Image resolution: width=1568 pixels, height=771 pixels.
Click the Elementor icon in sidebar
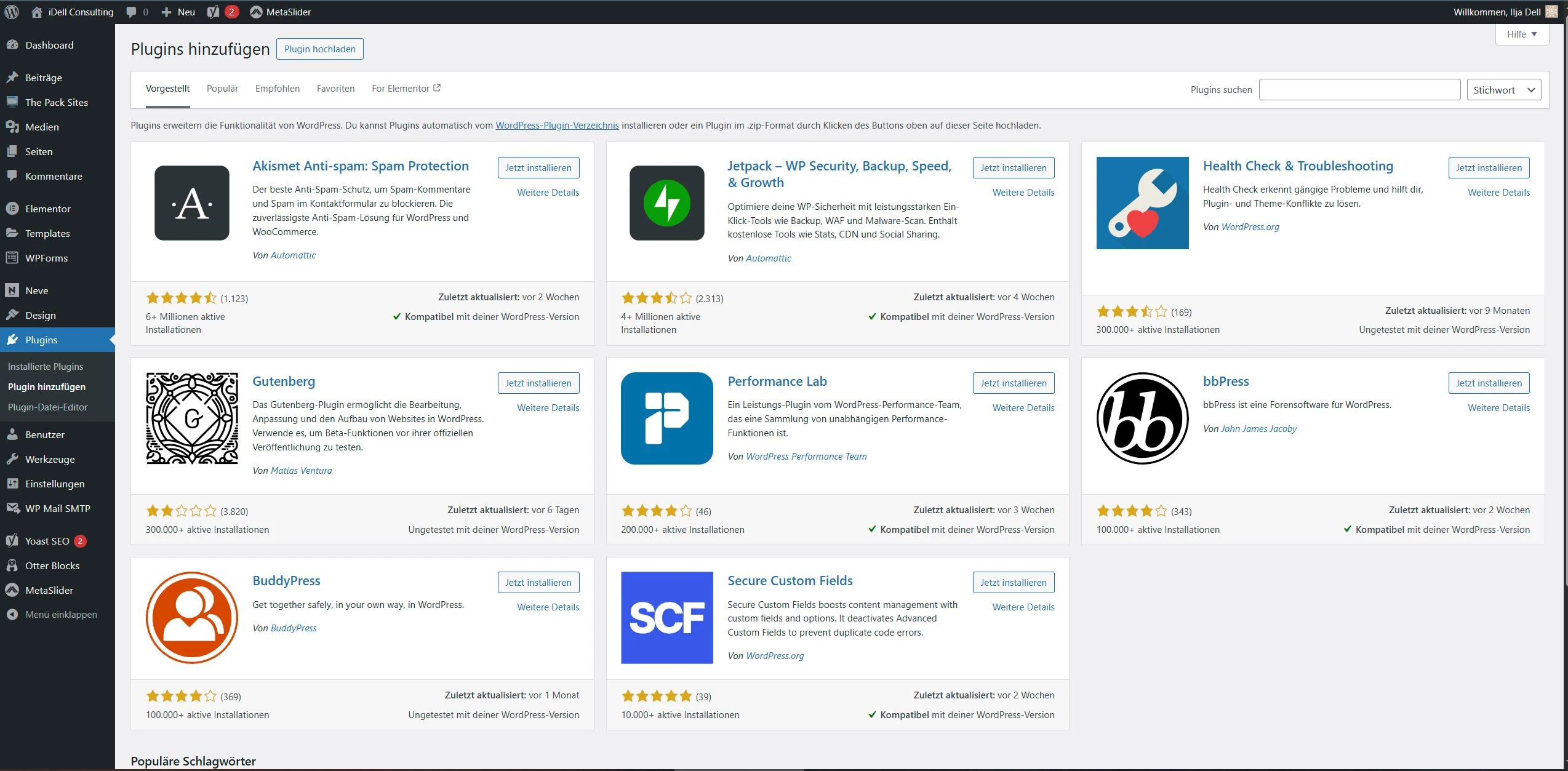pos(12,209)
